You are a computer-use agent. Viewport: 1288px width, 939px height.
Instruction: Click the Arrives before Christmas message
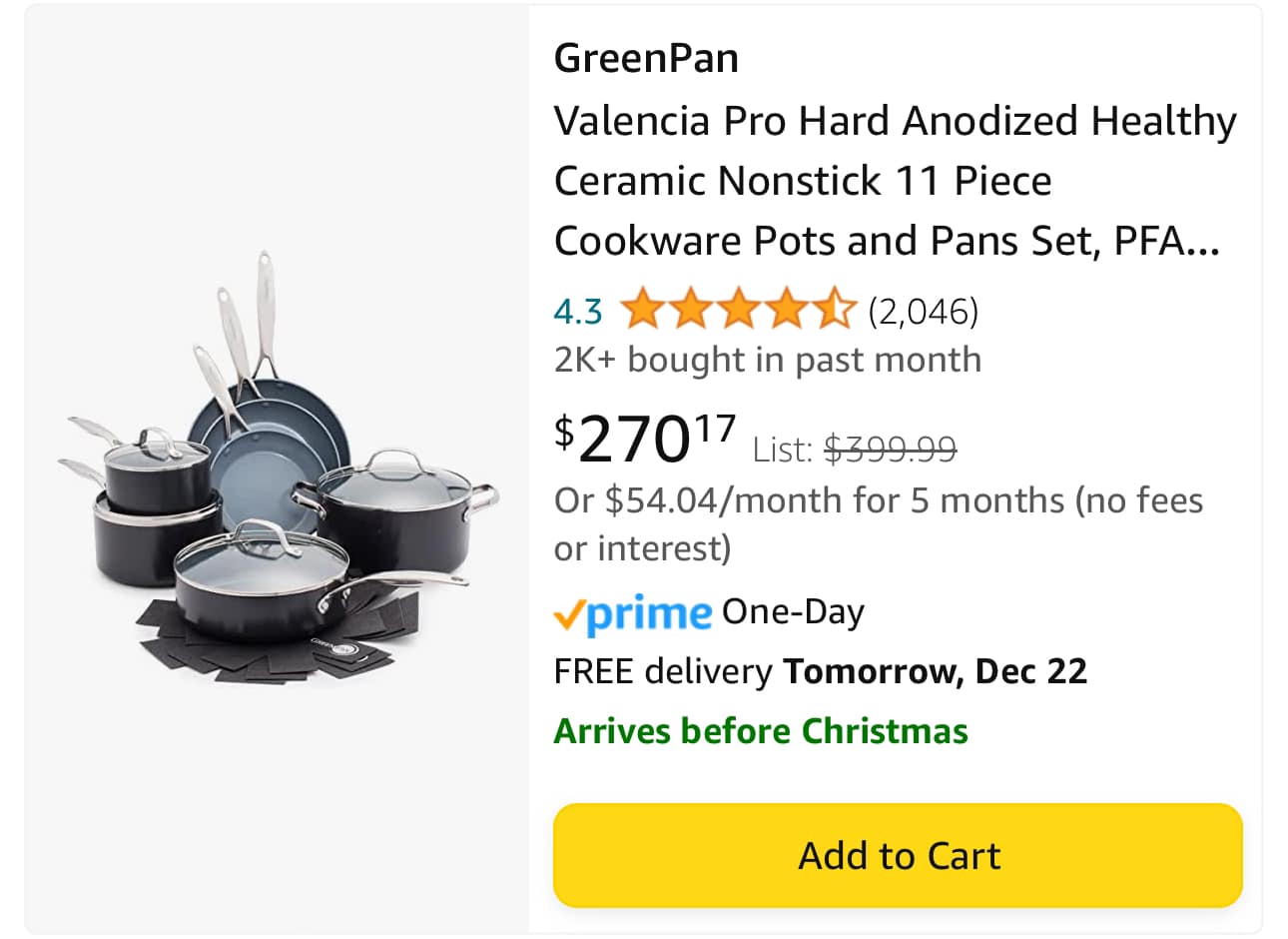point(761,731)
